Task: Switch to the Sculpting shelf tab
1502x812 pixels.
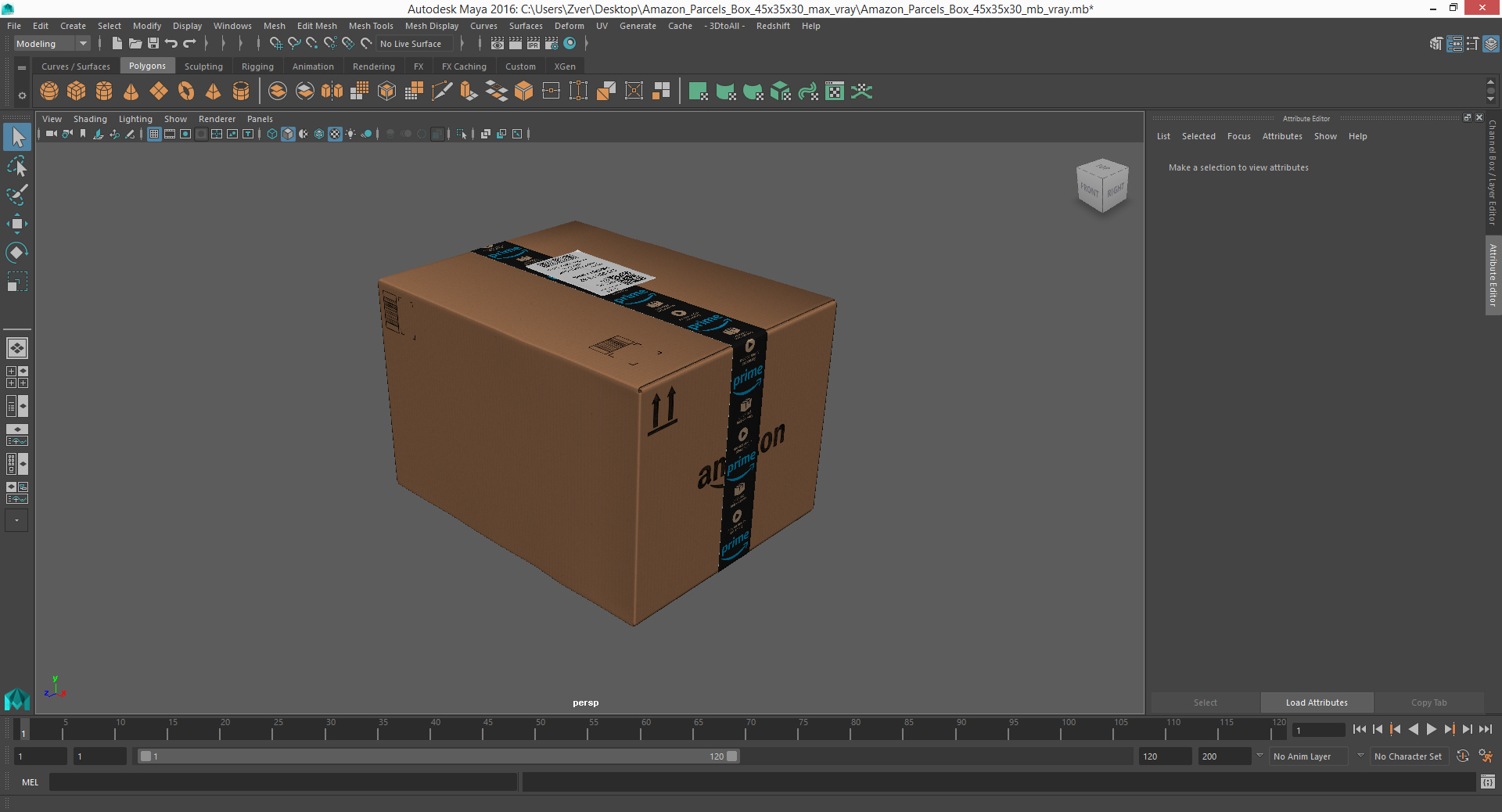Action: click(203, 66)
